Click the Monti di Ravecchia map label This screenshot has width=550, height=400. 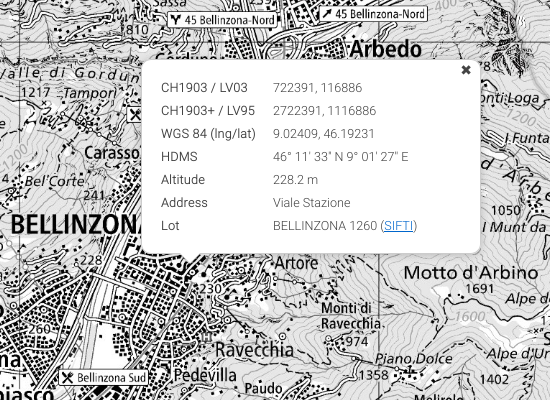tap(351, 316)
